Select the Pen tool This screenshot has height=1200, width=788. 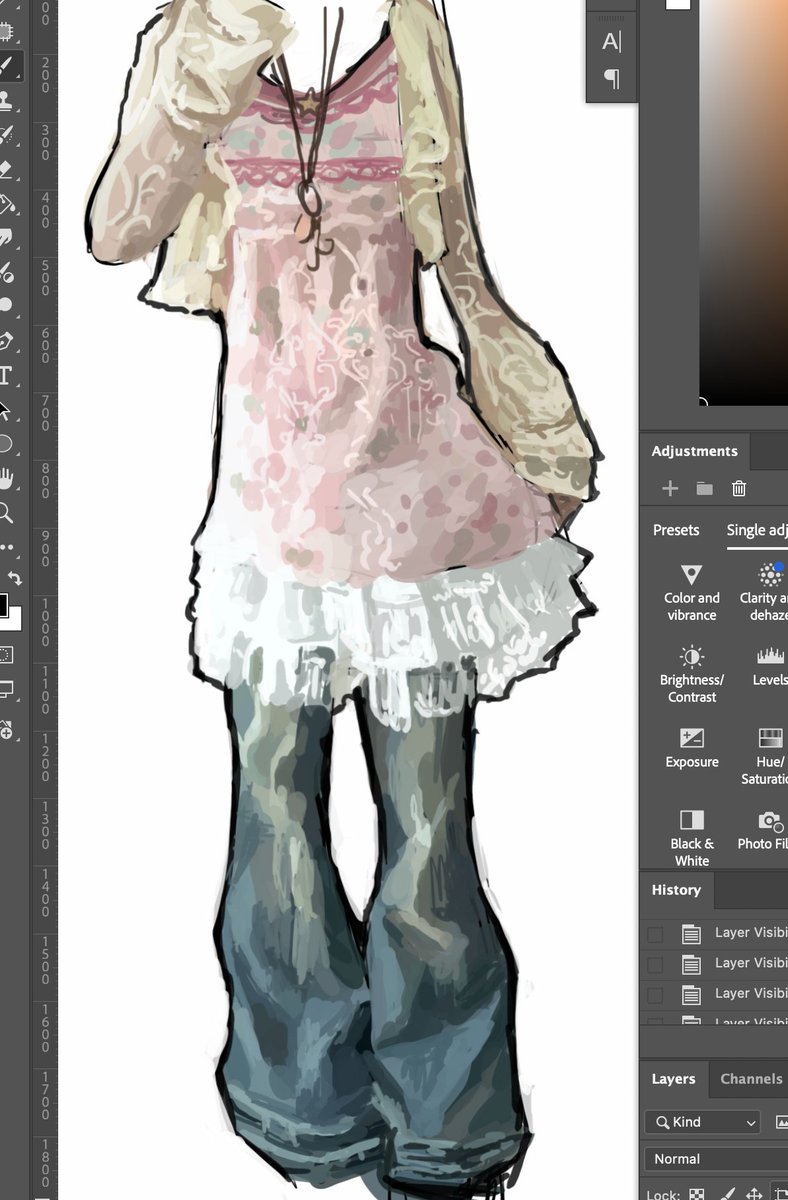(x=6, y=341)
